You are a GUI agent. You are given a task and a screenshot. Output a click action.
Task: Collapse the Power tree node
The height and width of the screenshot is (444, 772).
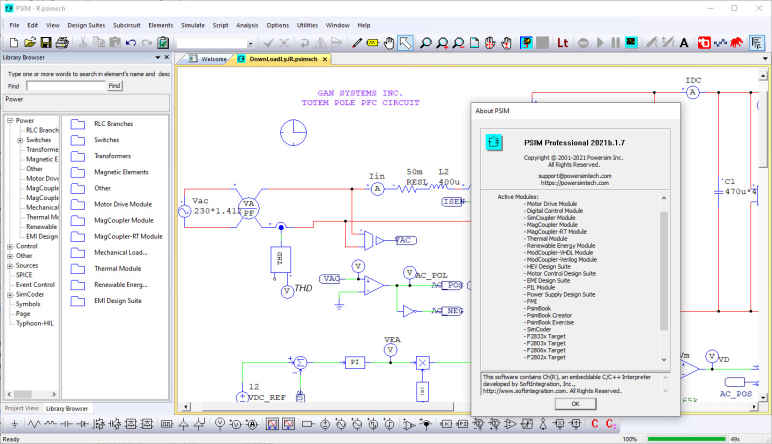10,120
